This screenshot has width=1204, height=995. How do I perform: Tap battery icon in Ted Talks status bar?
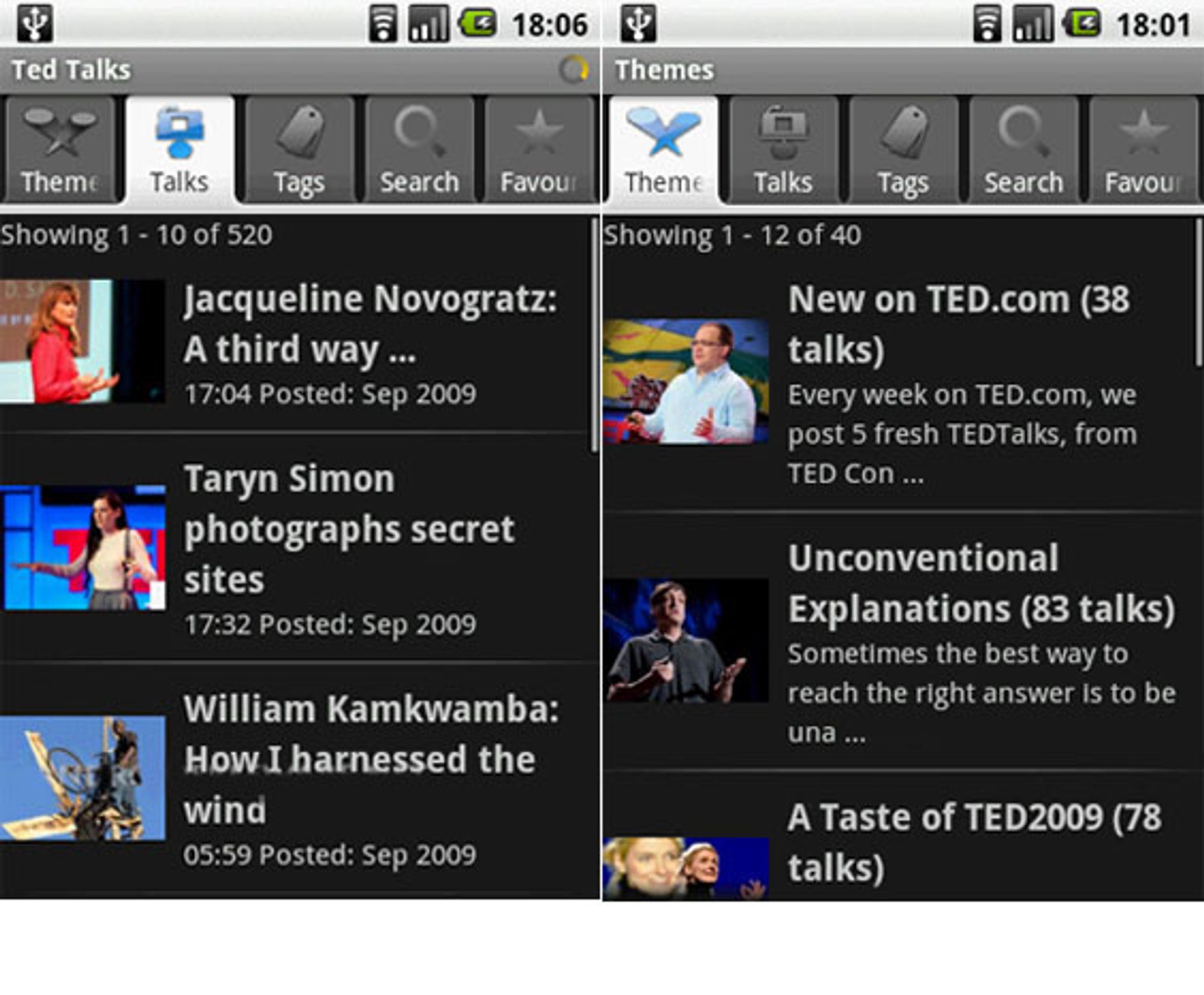(x=478, y=24)
